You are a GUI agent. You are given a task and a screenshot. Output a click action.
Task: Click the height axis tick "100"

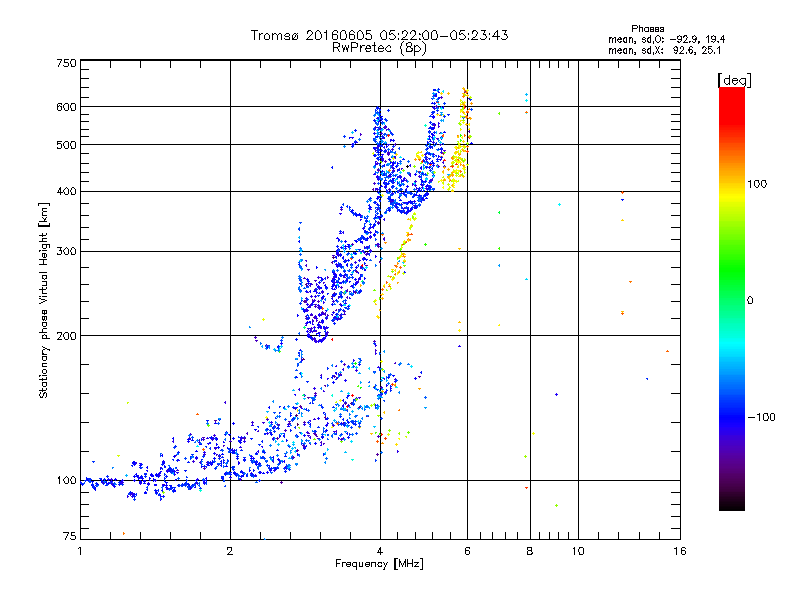(x=66, y=480)
